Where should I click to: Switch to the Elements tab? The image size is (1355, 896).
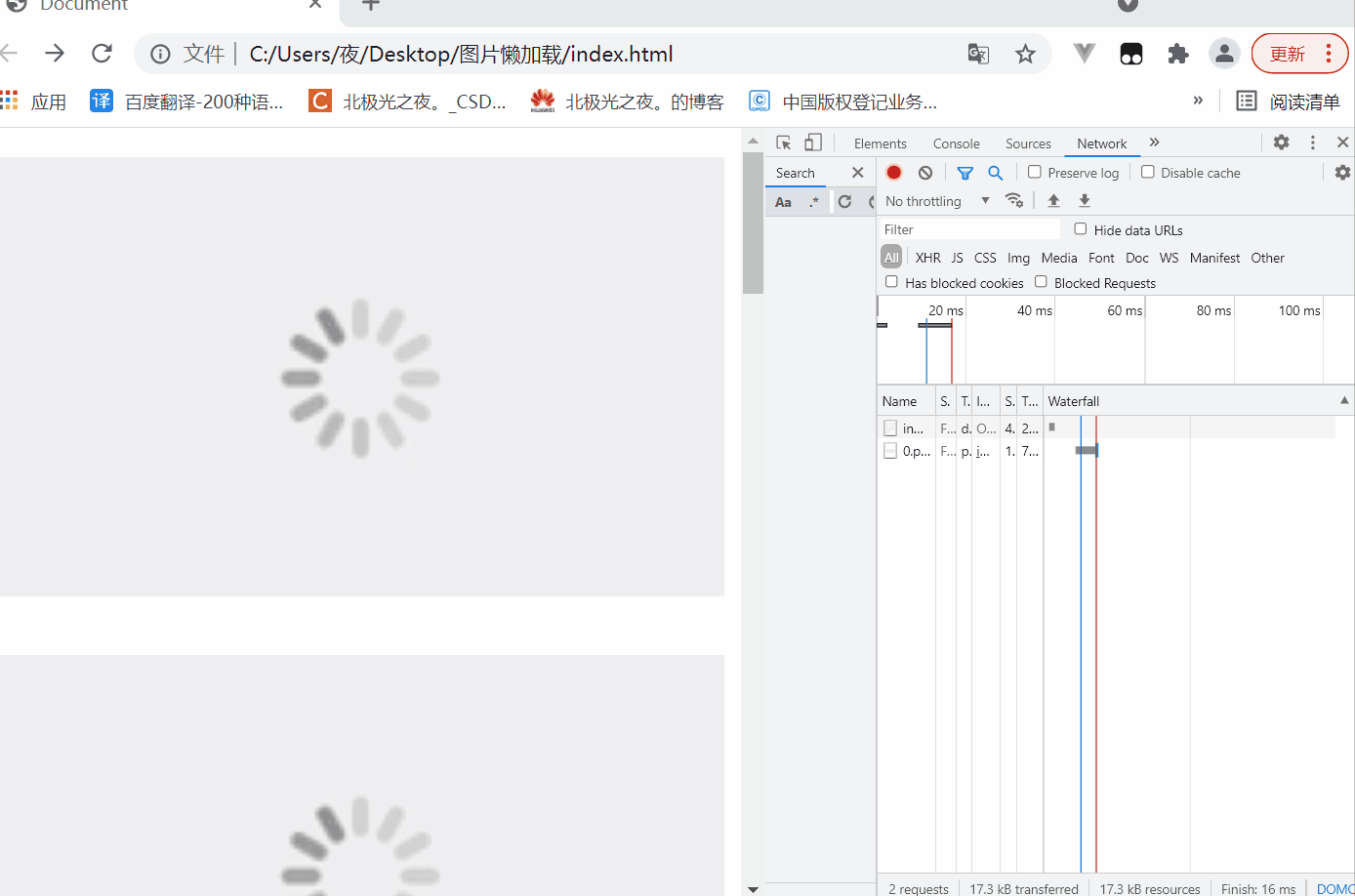click(880, 143)
